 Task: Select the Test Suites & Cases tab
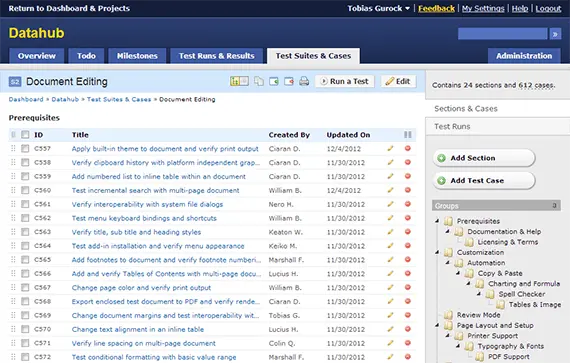click(313, 56)
